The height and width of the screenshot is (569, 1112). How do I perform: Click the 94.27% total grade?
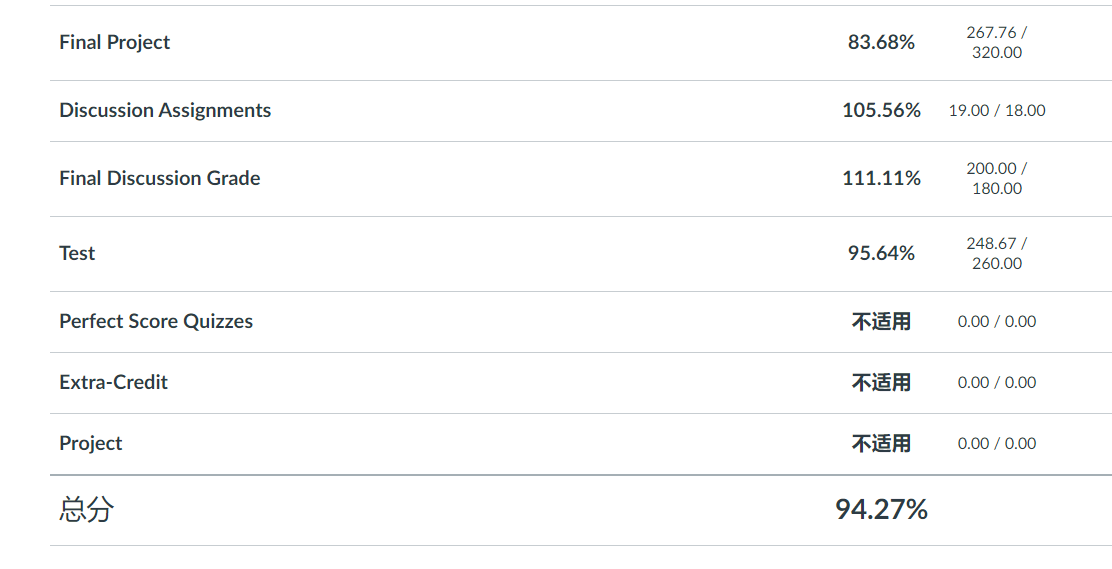(x=881, y=509)
